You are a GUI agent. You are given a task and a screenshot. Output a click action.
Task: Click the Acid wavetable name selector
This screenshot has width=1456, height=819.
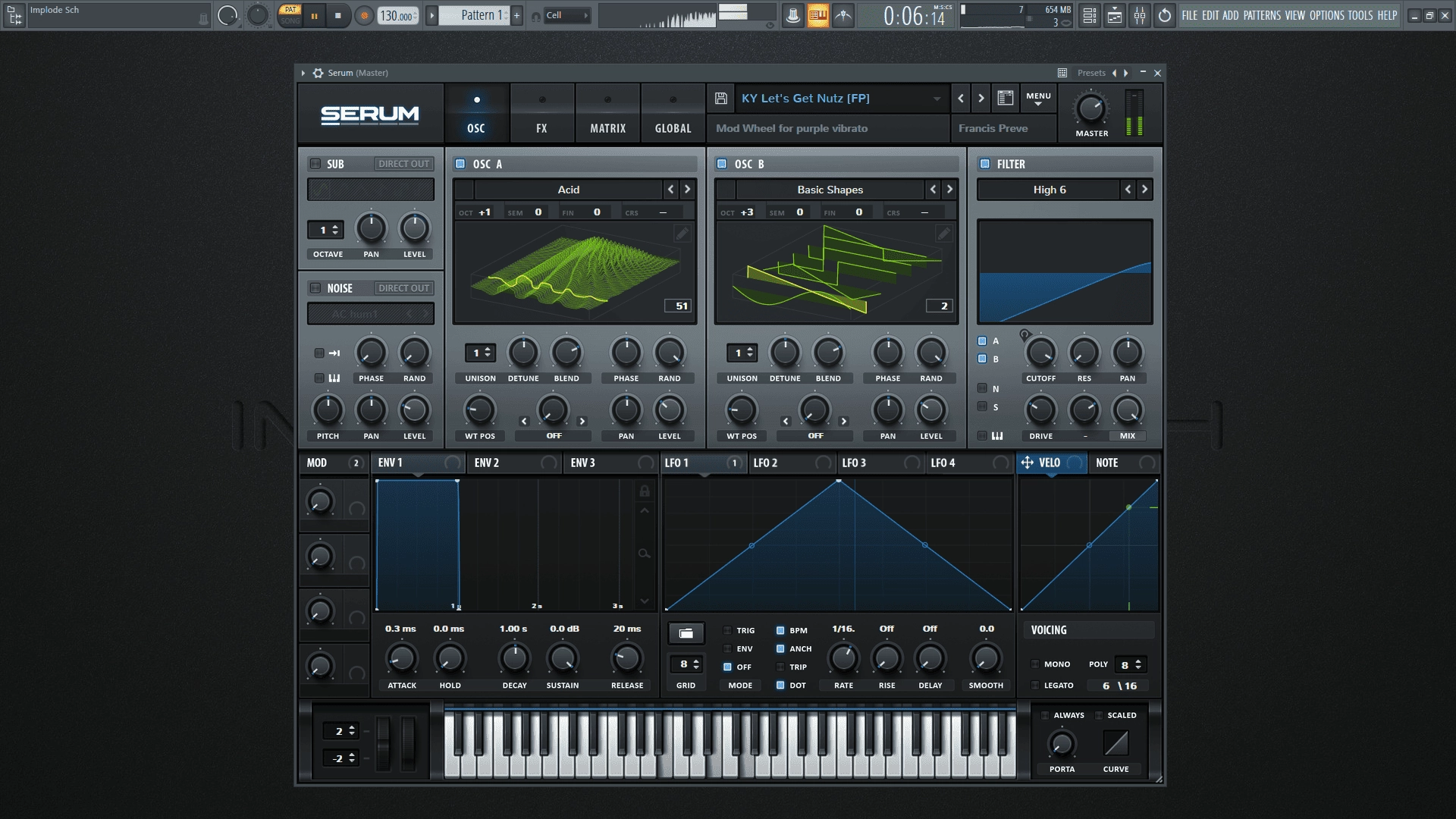click(569, 190)
